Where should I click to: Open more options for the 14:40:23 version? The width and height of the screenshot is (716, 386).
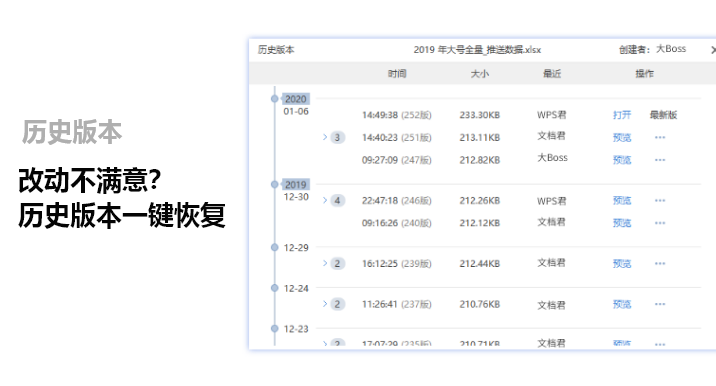[x=660, y=137]
